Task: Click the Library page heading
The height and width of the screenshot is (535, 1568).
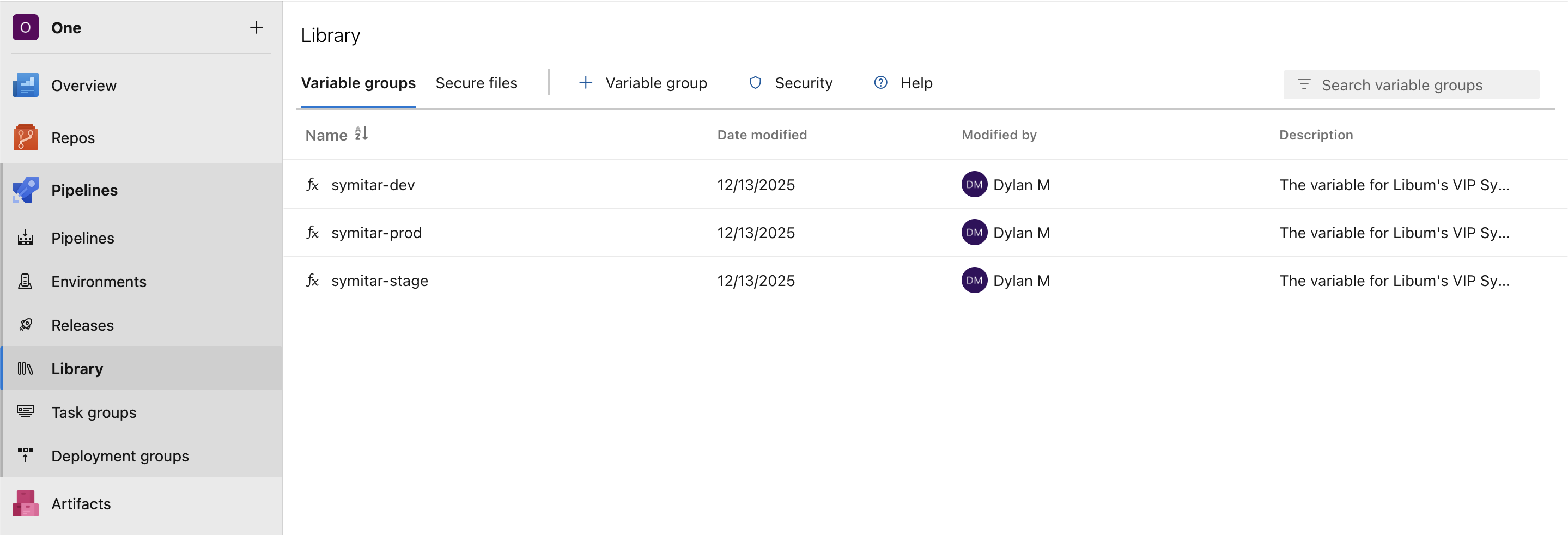Action: [x=331, y=35]
